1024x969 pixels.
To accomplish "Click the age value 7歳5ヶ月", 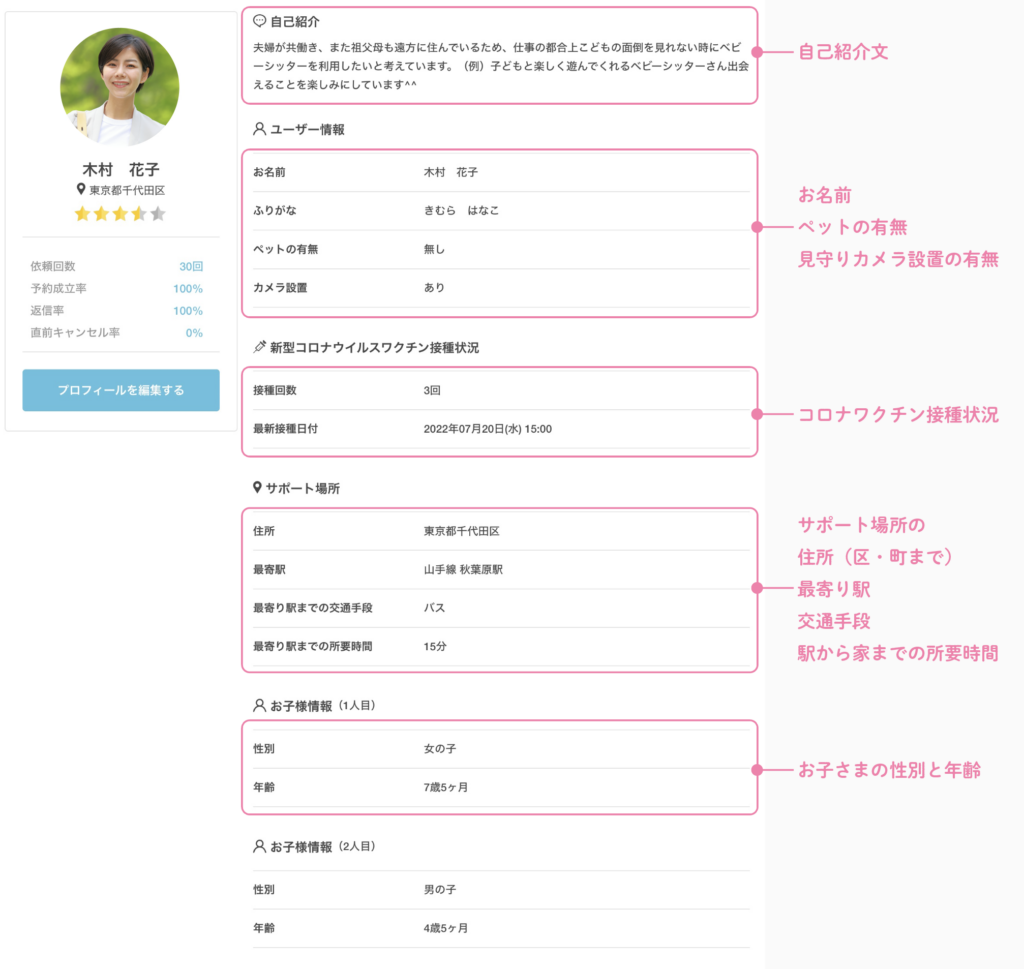I will (x=445, y=787).
